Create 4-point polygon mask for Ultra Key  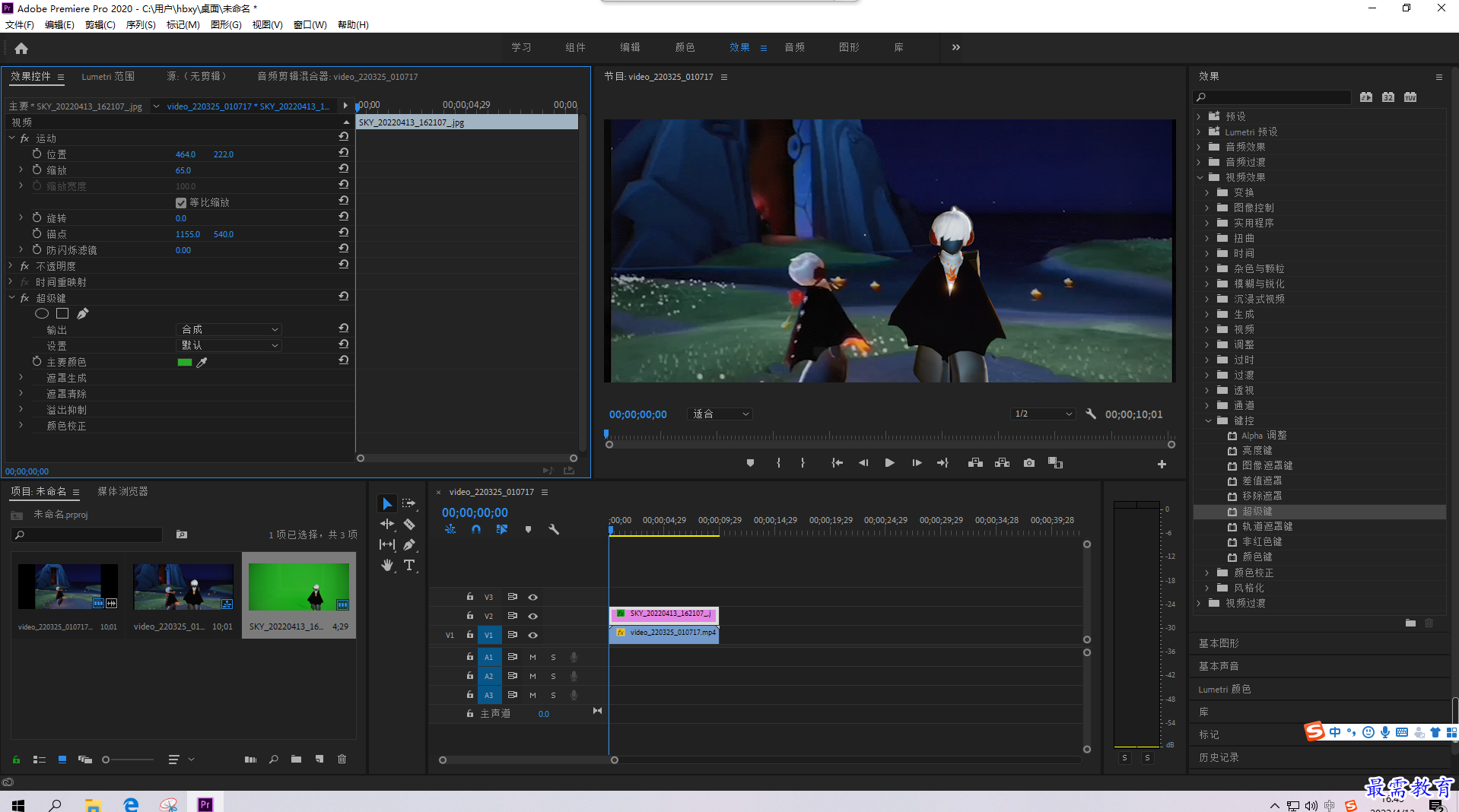62,313
